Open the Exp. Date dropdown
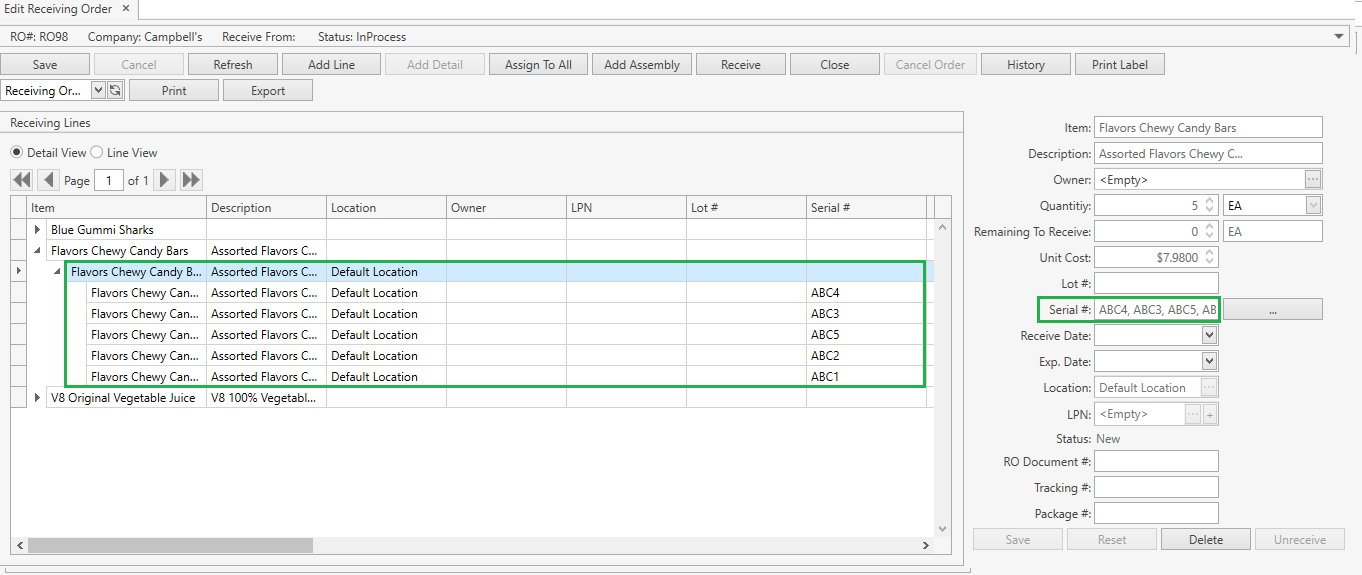This screenshot has height=575, width=1362. click(x=1209, y=362)
